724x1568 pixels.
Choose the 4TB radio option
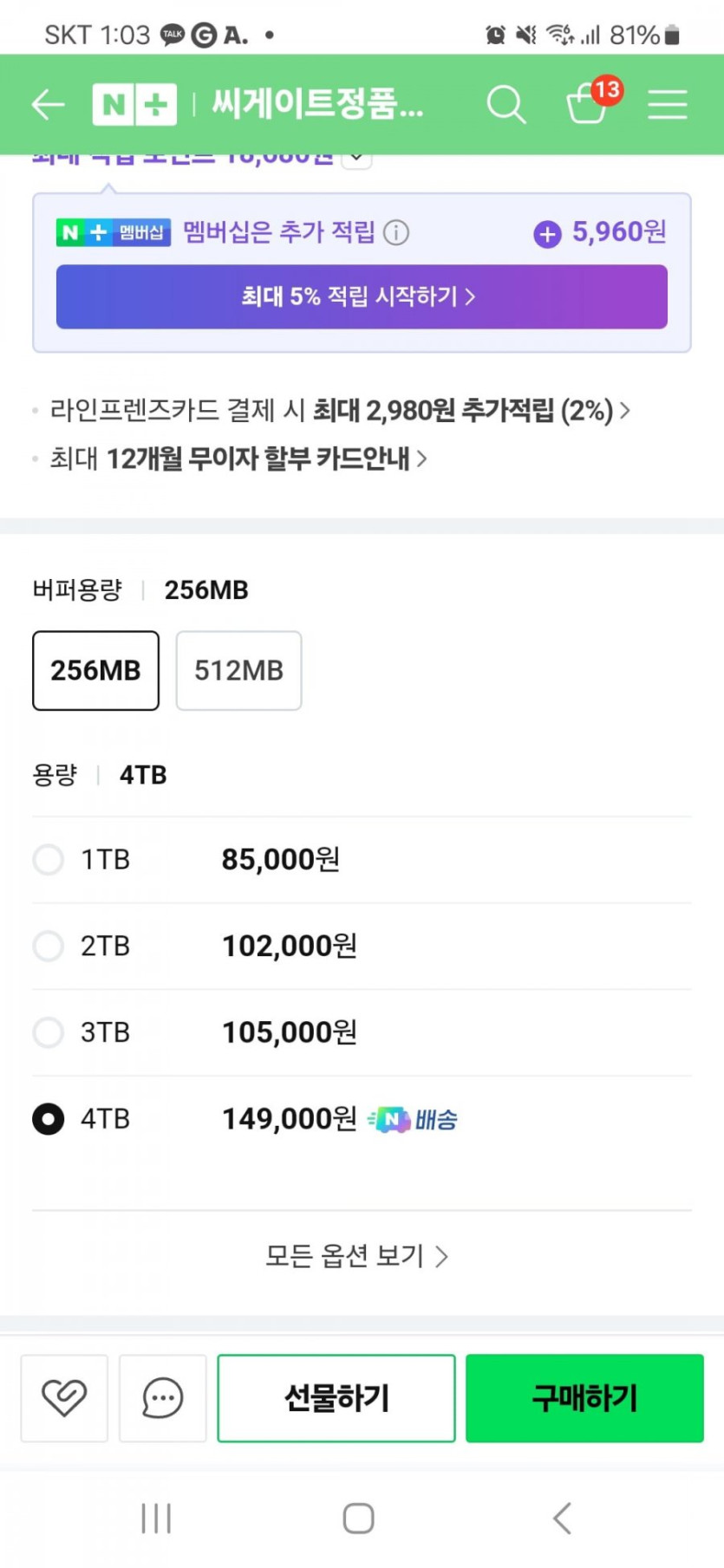(x=49, y=1119)
